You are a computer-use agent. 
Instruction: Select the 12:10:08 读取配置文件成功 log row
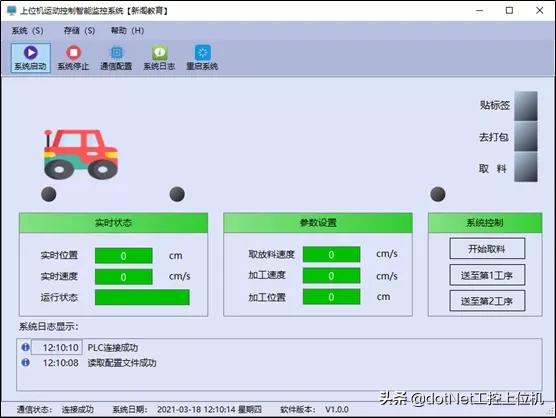click(x=279, y=362)
